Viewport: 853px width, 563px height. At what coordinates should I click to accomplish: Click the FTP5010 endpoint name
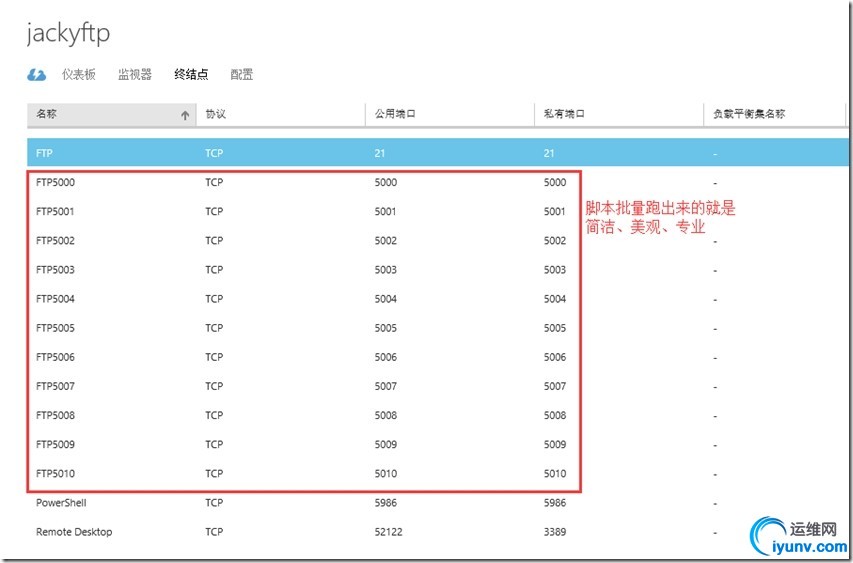click(x=55, y=473)
